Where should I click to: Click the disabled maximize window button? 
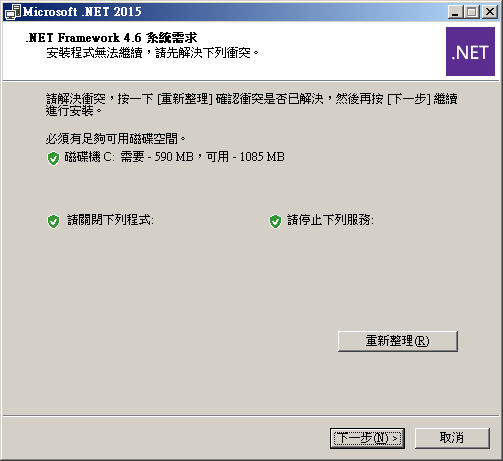tap(472, 12)
